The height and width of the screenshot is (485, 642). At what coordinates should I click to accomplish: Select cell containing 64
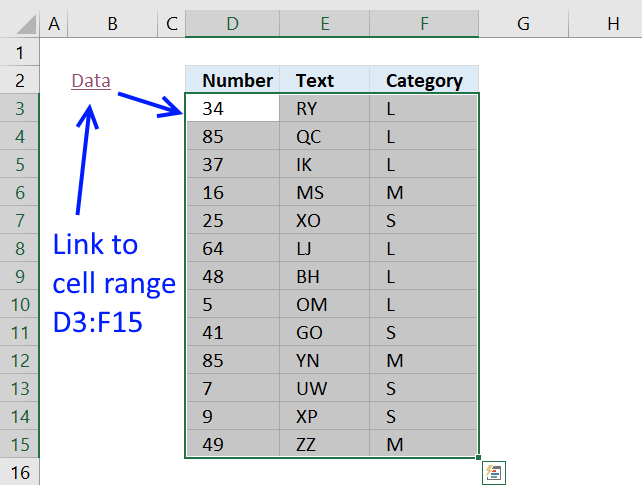pyautogui.click(x=233, y=248)
